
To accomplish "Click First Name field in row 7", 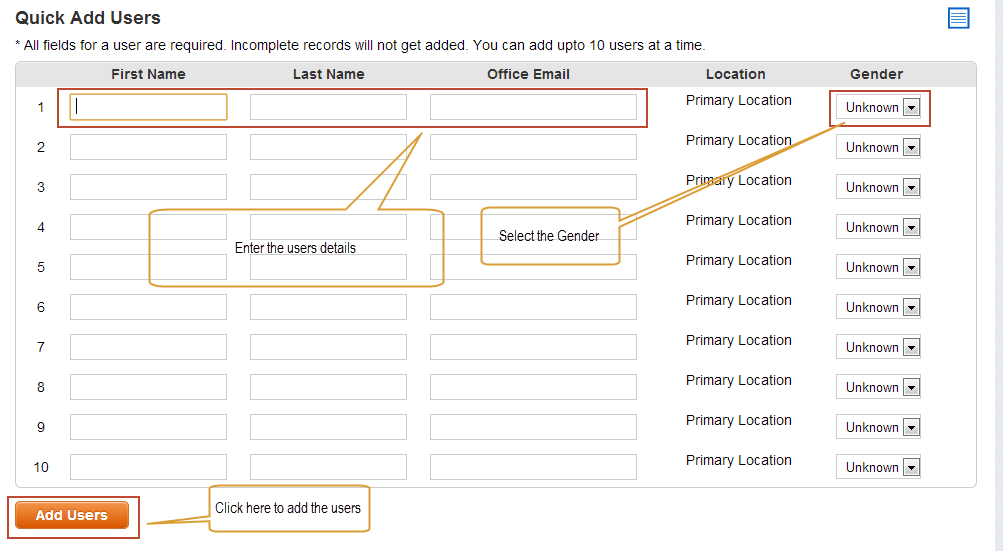I will click(x=148, y=347).
